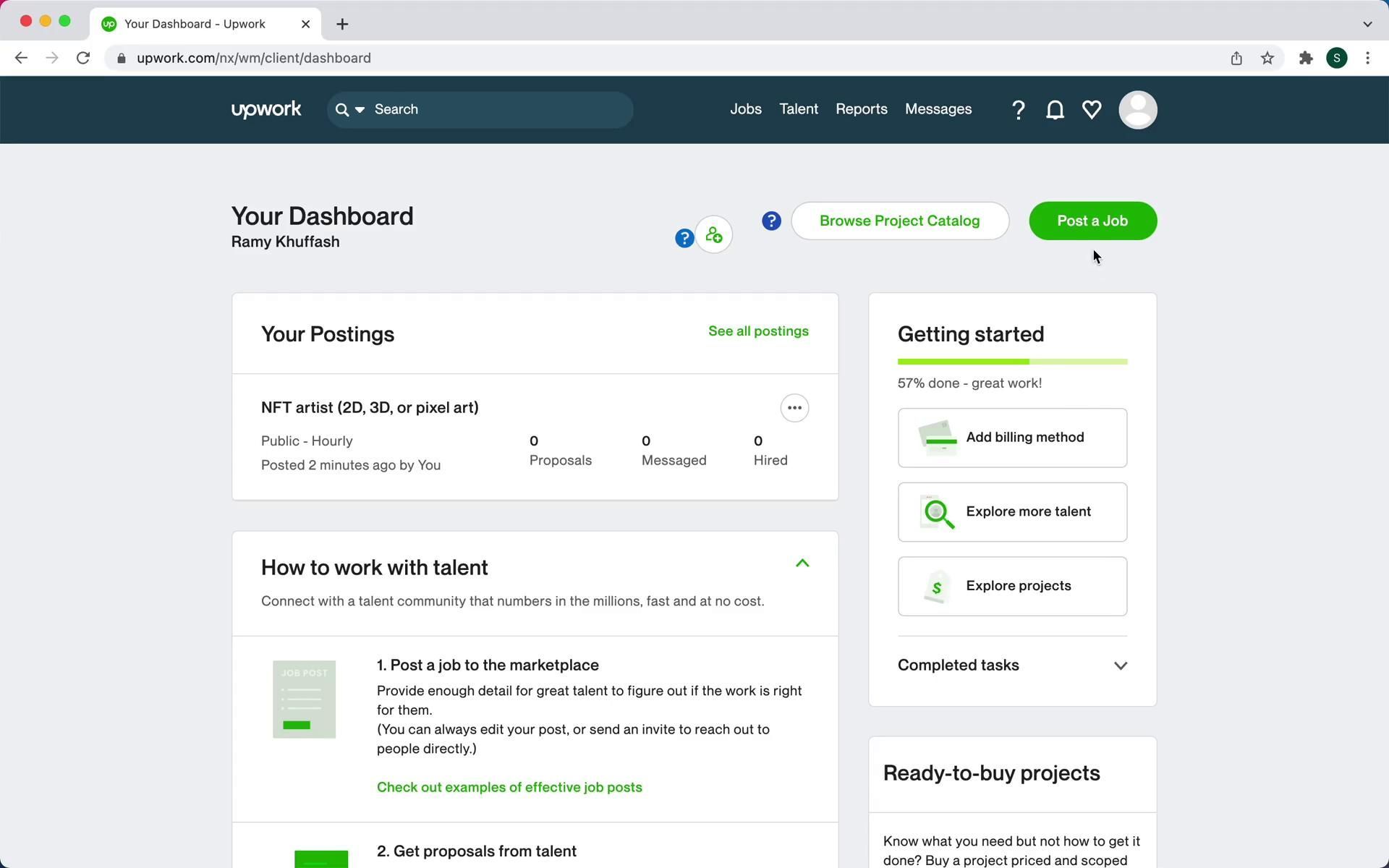Open the search type dropdown arrow

click(x=360, y=110)
